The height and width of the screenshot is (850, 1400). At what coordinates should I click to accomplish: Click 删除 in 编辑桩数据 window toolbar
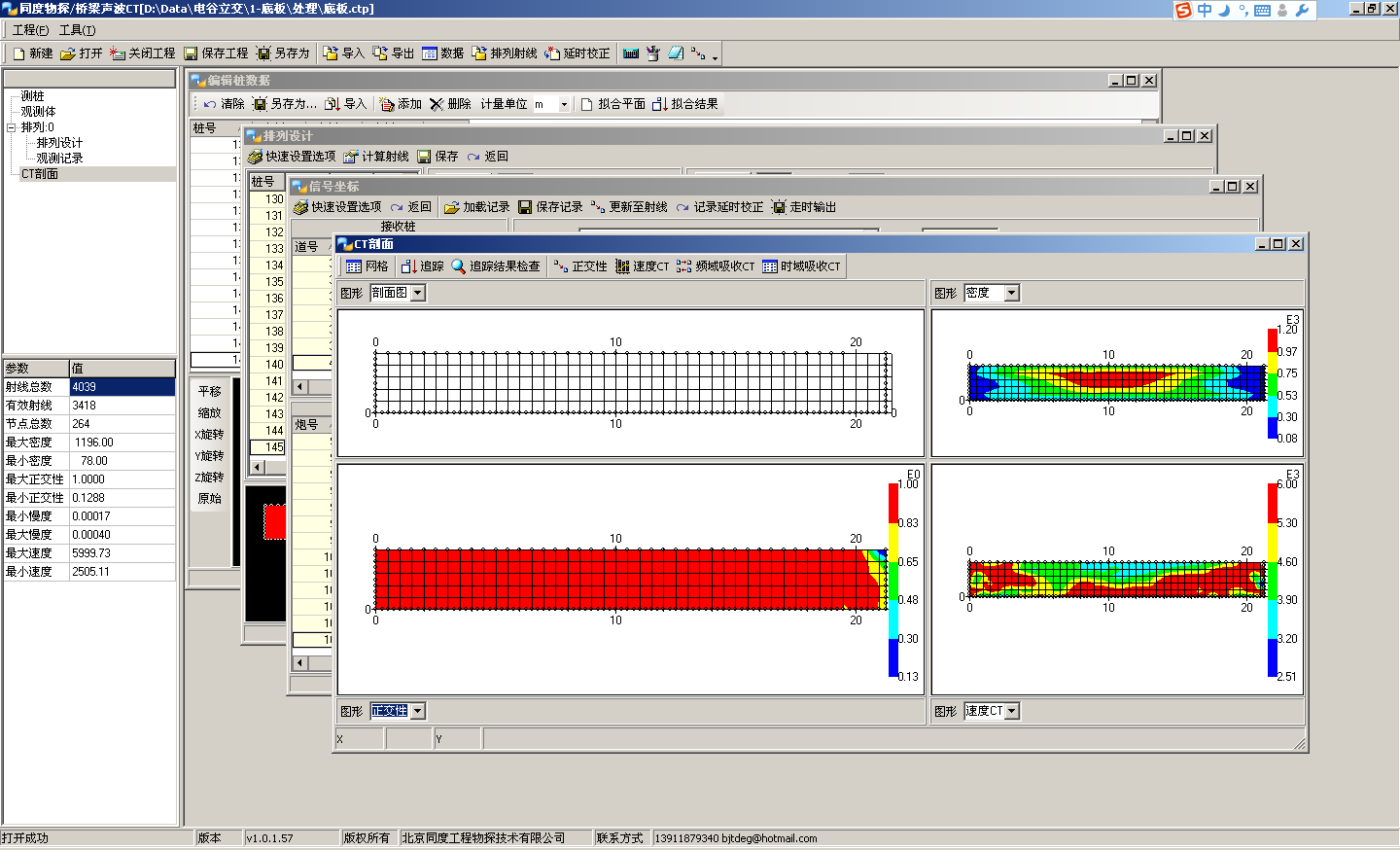pos(450,104)
